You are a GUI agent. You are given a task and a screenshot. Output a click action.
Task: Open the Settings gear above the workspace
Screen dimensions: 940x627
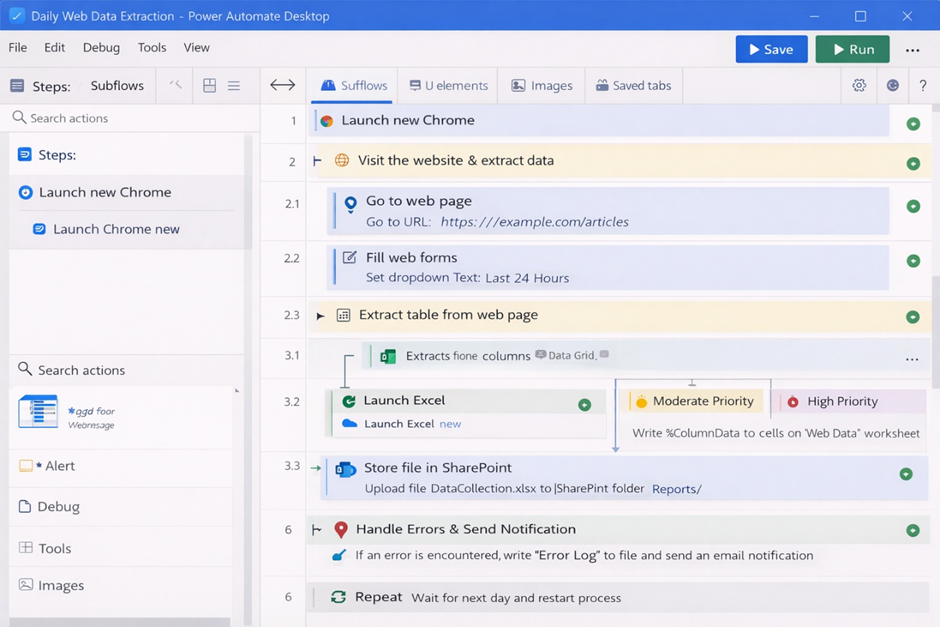(x=858, y=85)
